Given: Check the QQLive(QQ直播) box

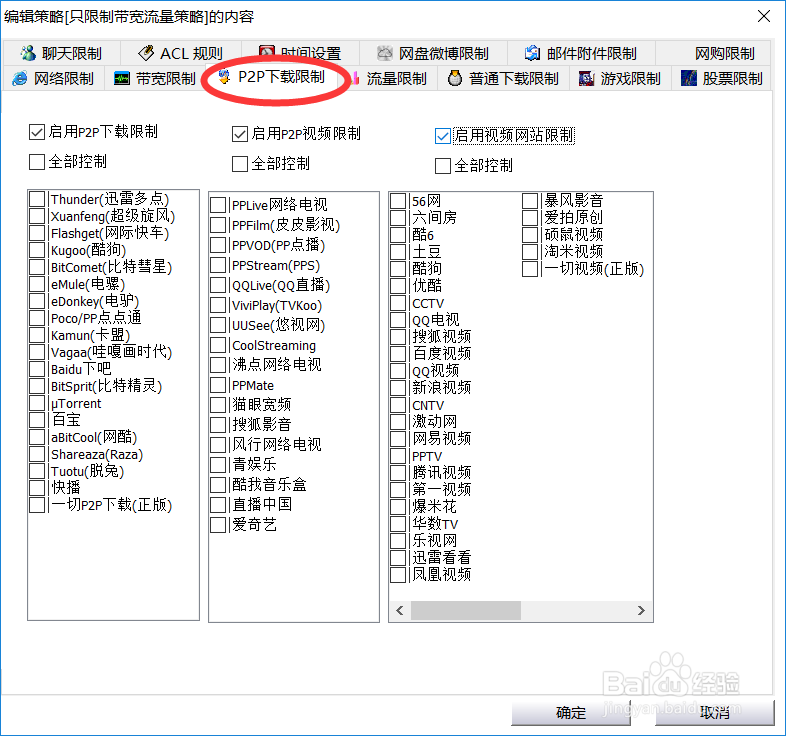Looking at the screenshot, I should 218,285.
